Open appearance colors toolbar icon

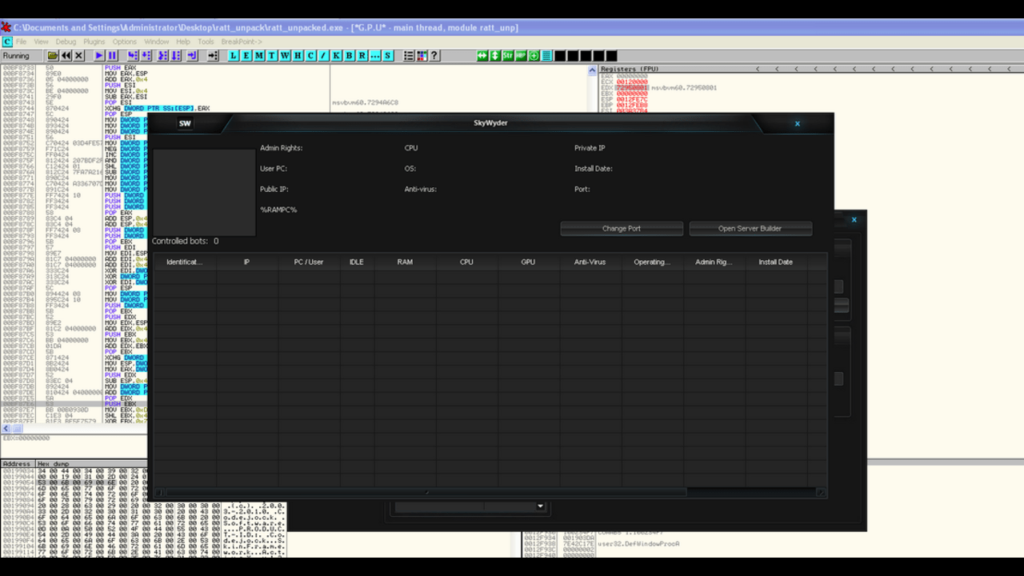(x=422, y=56)
